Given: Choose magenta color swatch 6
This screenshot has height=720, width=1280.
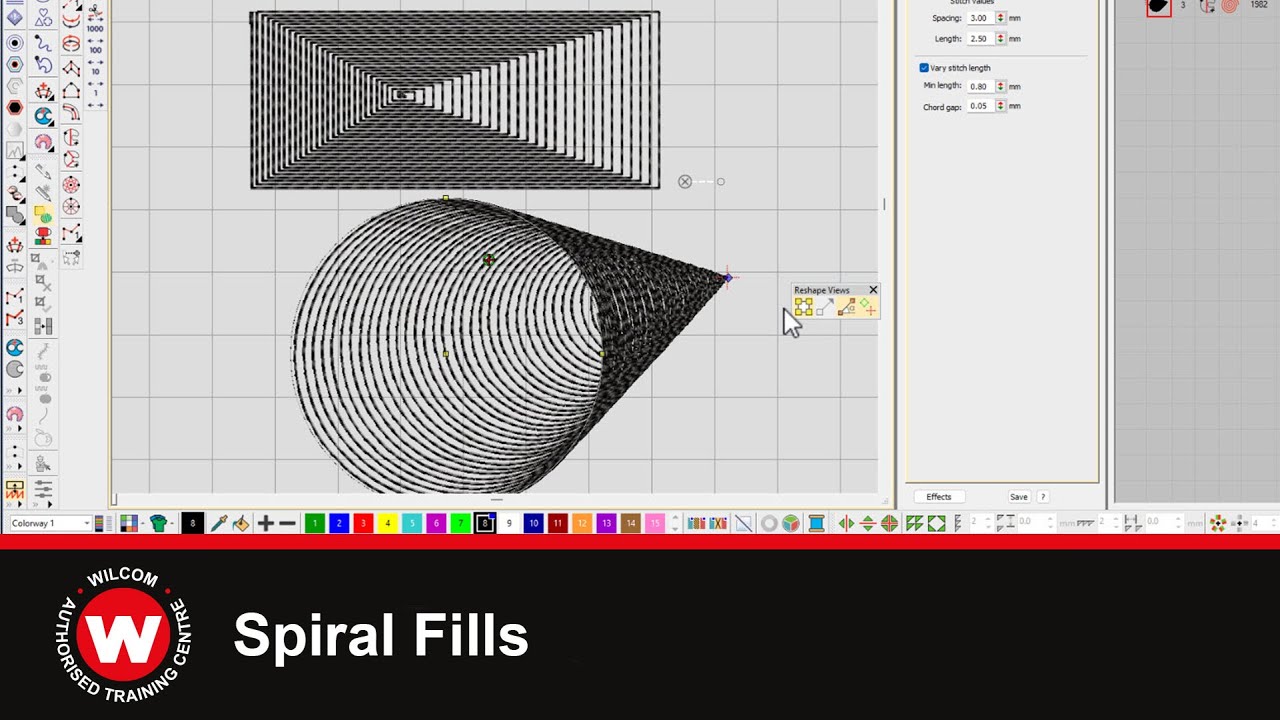Looking at the screenshot, I should [x=436, y=523].
